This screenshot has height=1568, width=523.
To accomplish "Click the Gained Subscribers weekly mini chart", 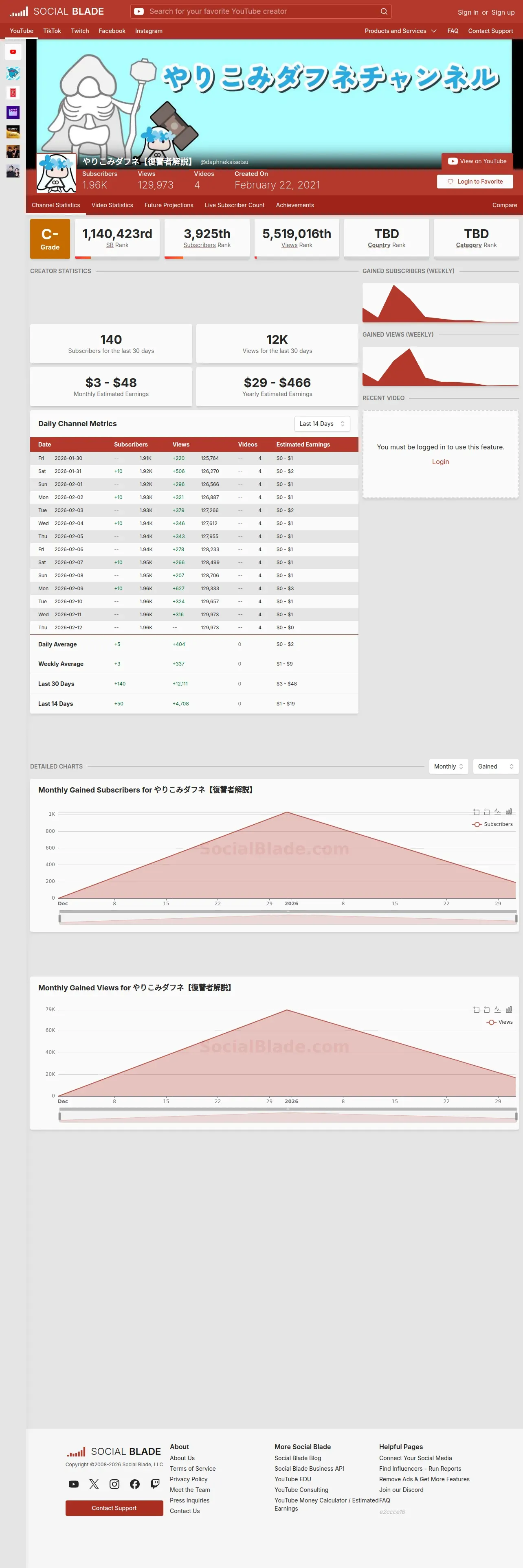I will (x=440, y=302).
